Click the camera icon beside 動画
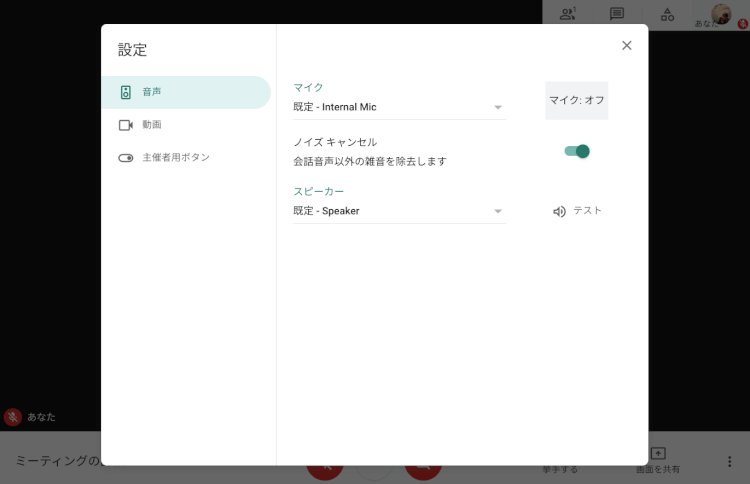 pos(126,125)
